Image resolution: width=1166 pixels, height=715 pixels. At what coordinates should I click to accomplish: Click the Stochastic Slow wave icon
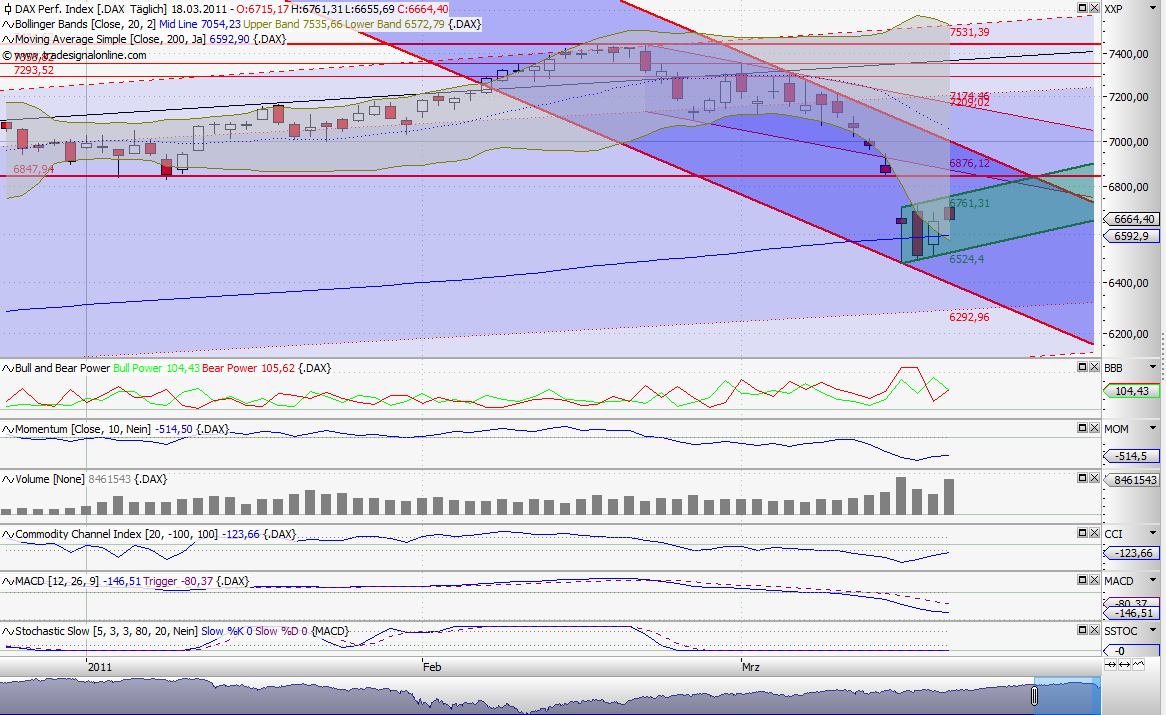[8, 631]
